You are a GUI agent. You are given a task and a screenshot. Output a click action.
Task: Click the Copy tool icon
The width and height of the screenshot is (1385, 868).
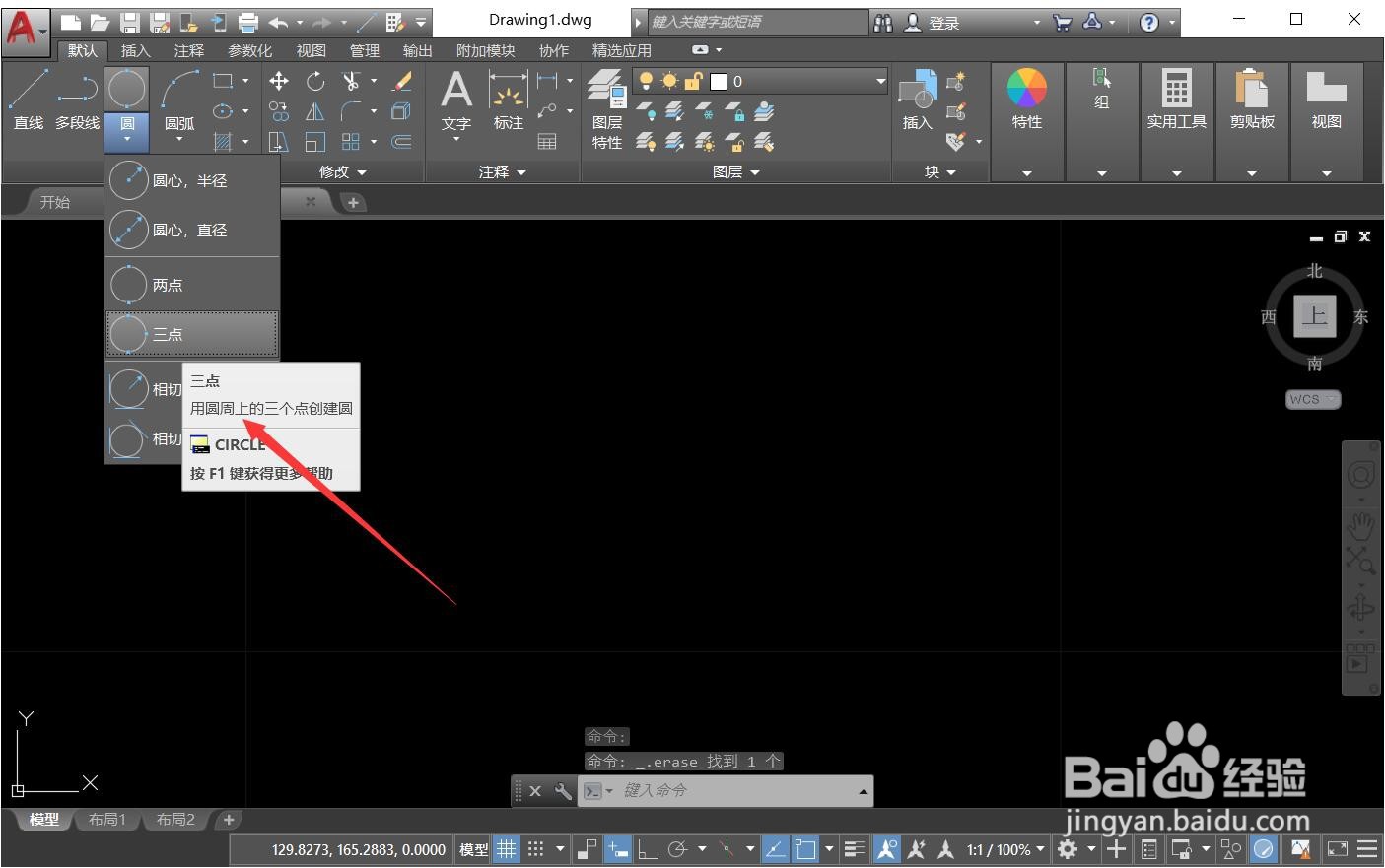[279, 111]
